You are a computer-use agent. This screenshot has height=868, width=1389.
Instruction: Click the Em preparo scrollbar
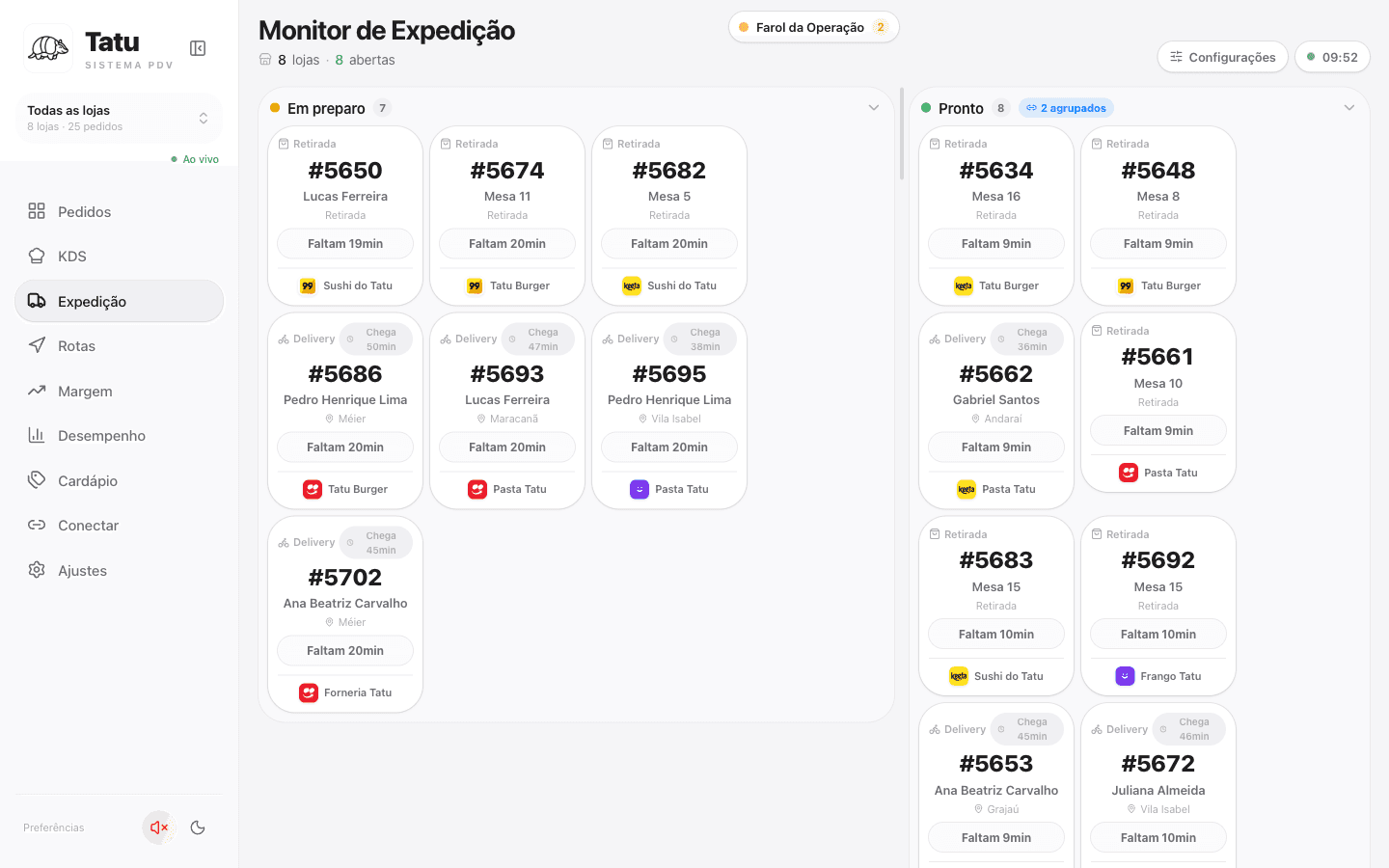pyautogui.click(x=902, y=134)
